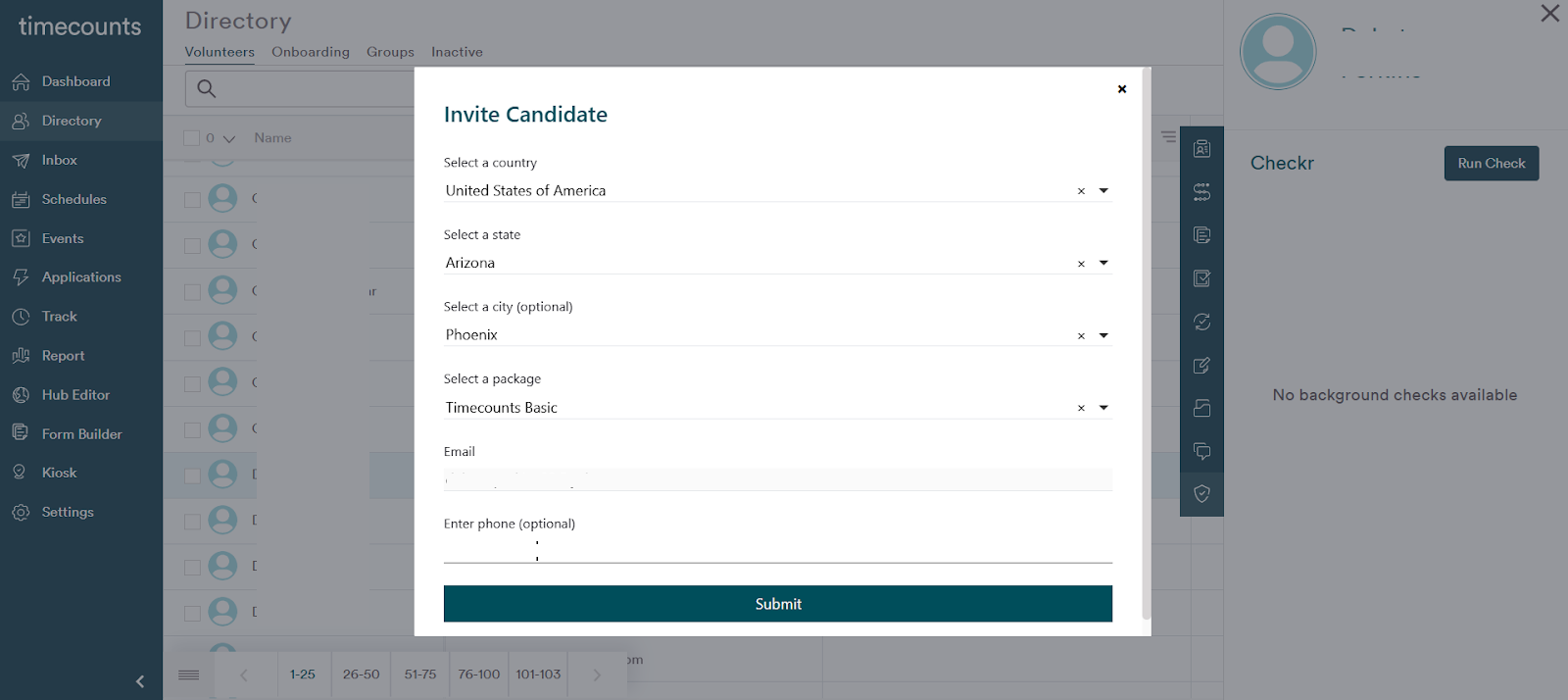
Task: Submit the Invite Candidate form
Action: (x=778, y=604)
